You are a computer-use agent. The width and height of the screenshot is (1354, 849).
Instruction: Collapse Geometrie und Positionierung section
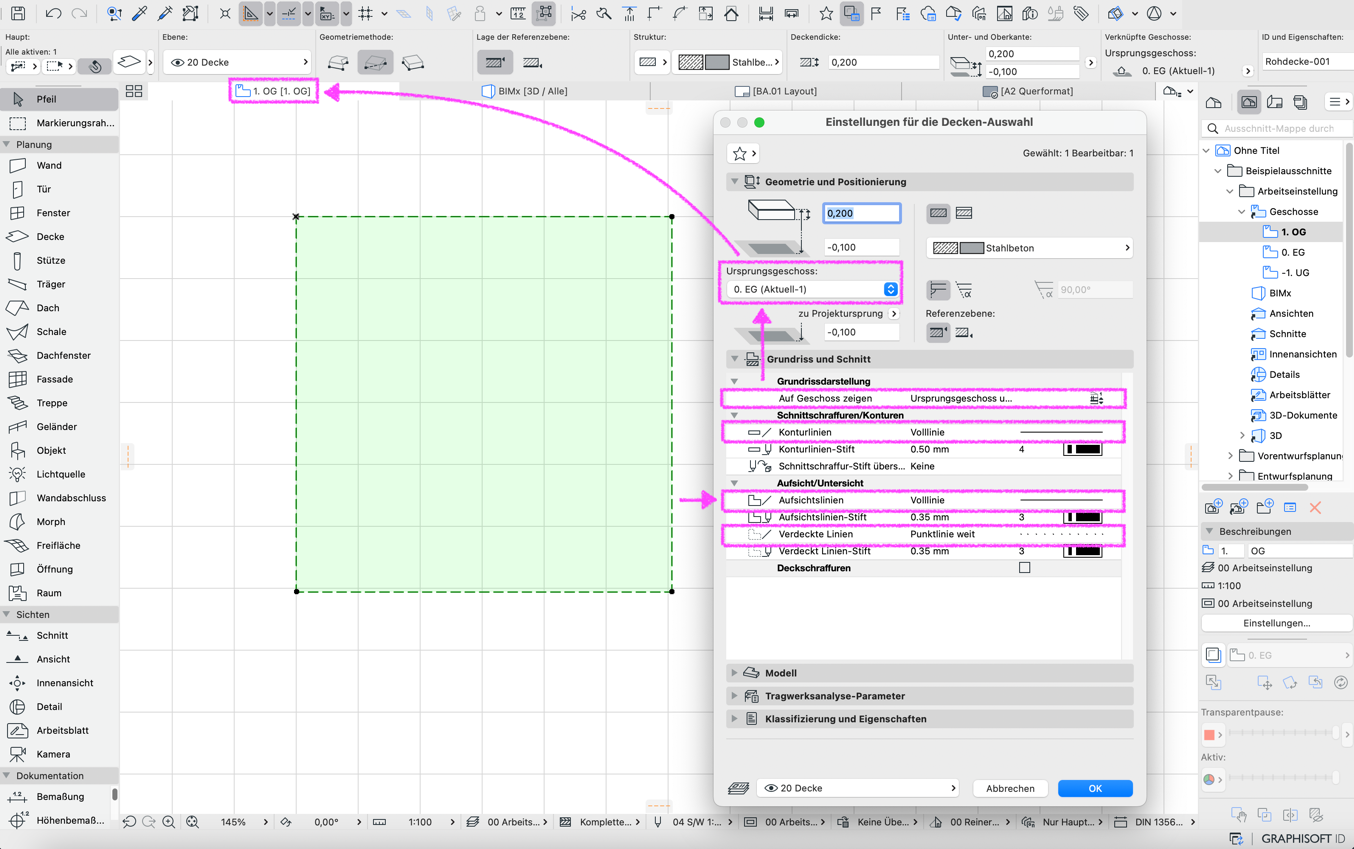735,182
